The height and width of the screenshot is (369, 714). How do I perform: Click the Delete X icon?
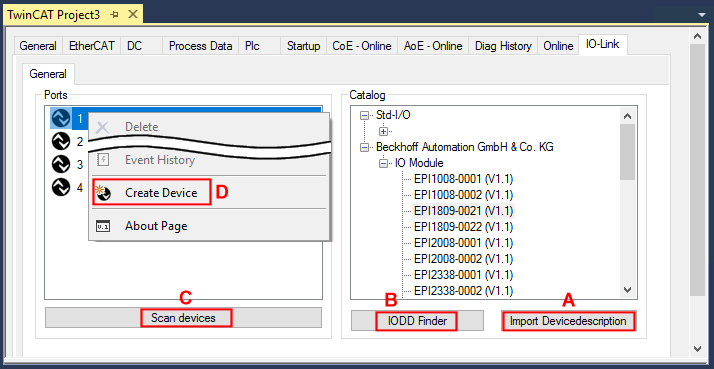click(x=103, y=127)
